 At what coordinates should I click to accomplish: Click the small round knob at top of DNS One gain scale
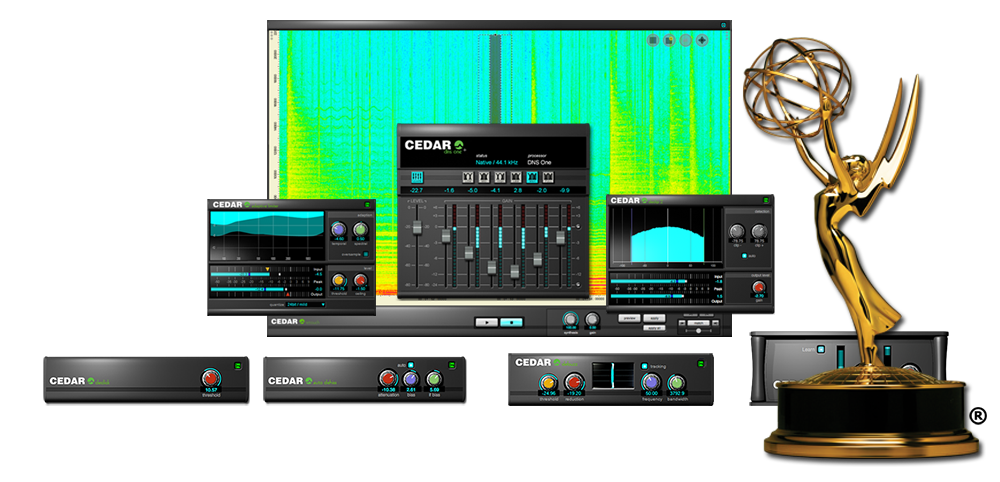click(x=580, y=226)
